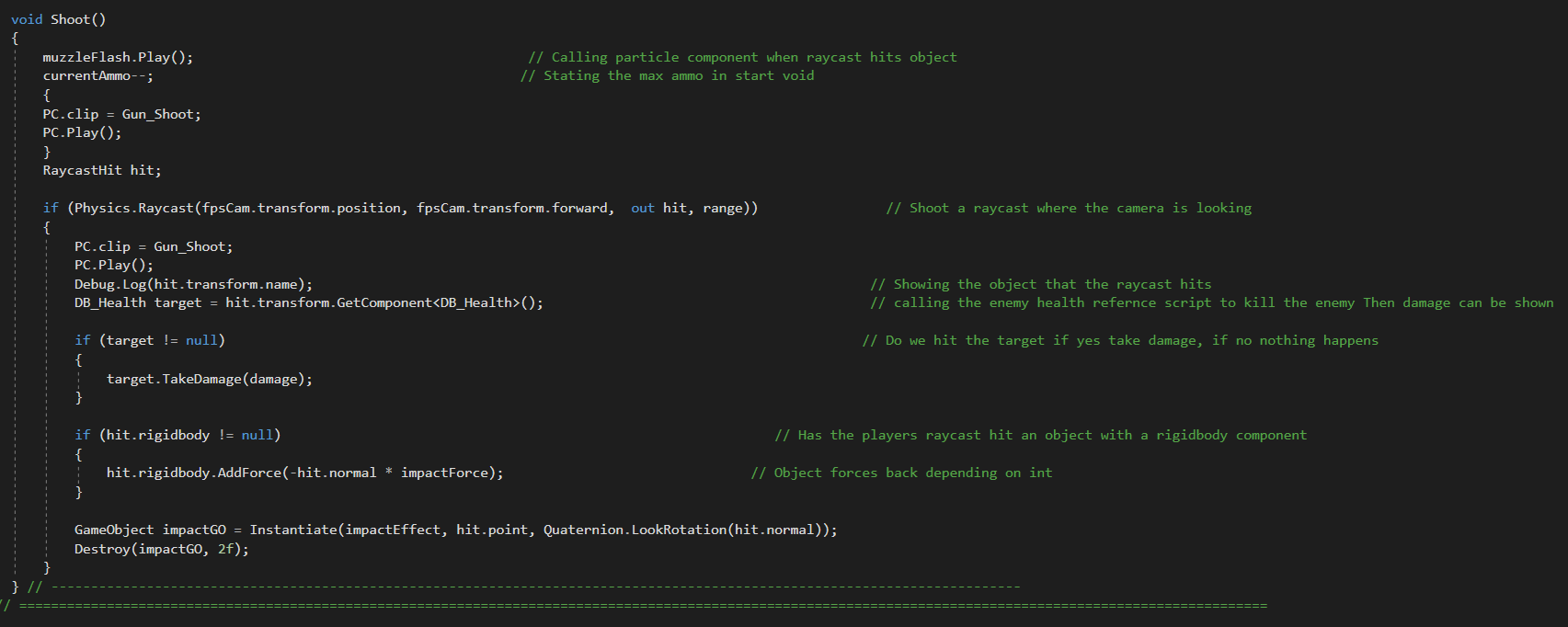Image resolution: width=1568 pixels, height=627 pixels.
Task: Click the 'Object forces back' comment
Action: (x=901, y=473)
